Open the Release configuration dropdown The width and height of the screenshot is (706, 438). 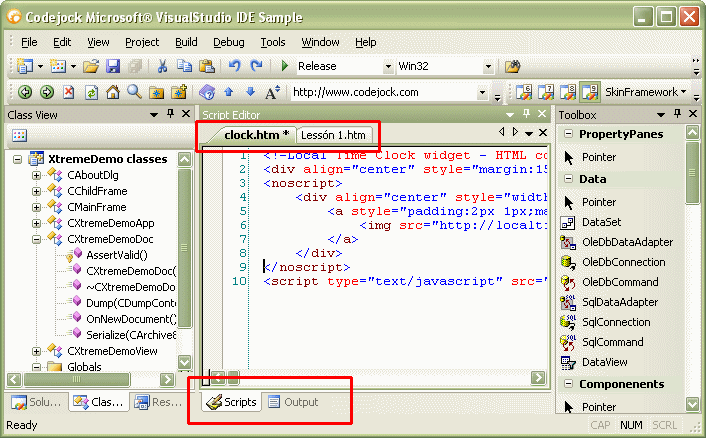click(388, 67)
